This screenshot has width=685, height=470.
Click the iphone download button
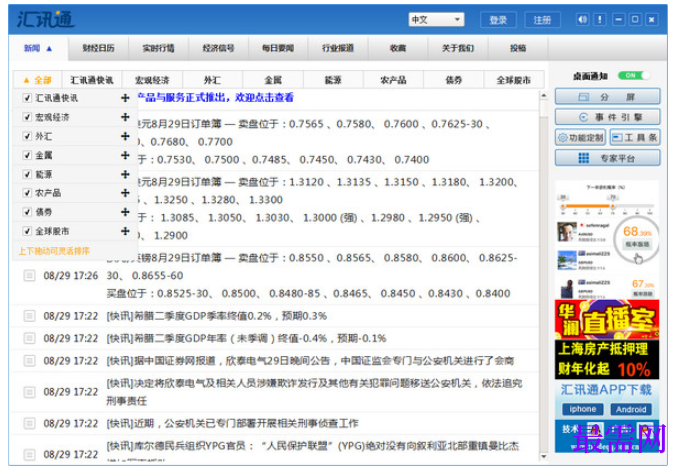click(582, 409)
